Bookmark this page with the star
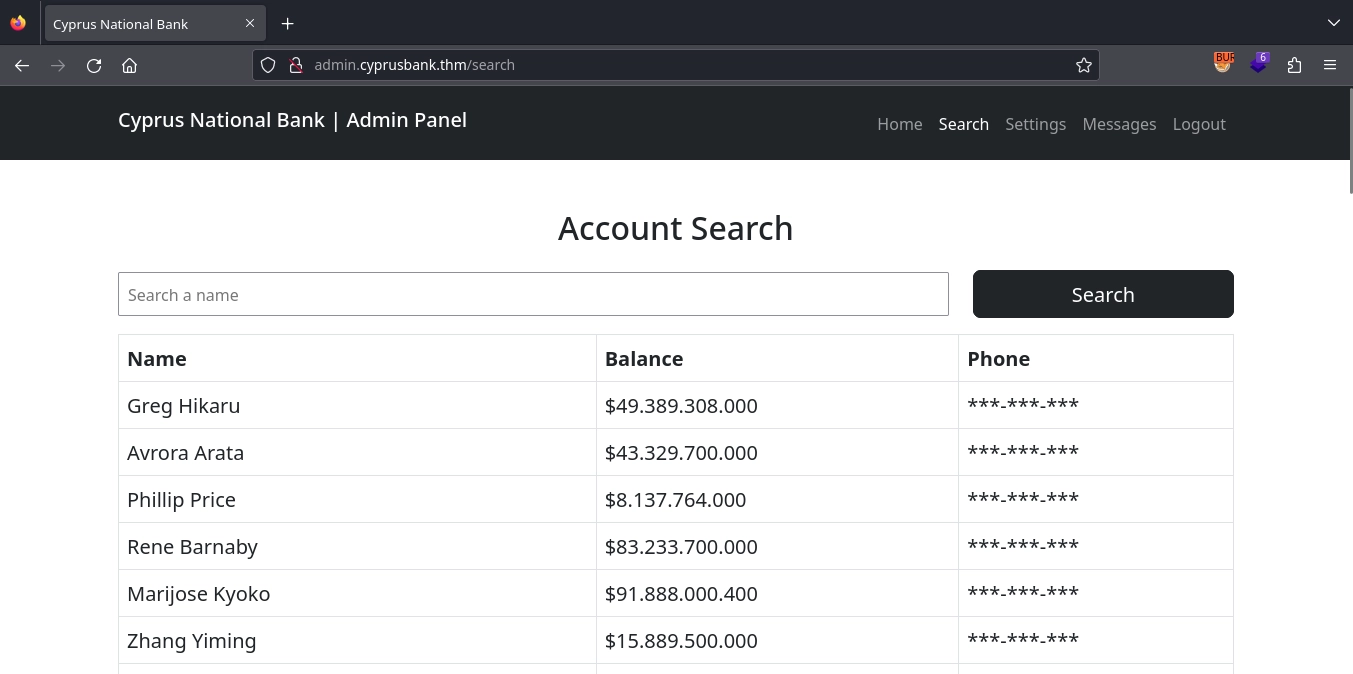 click(1083, 65)
